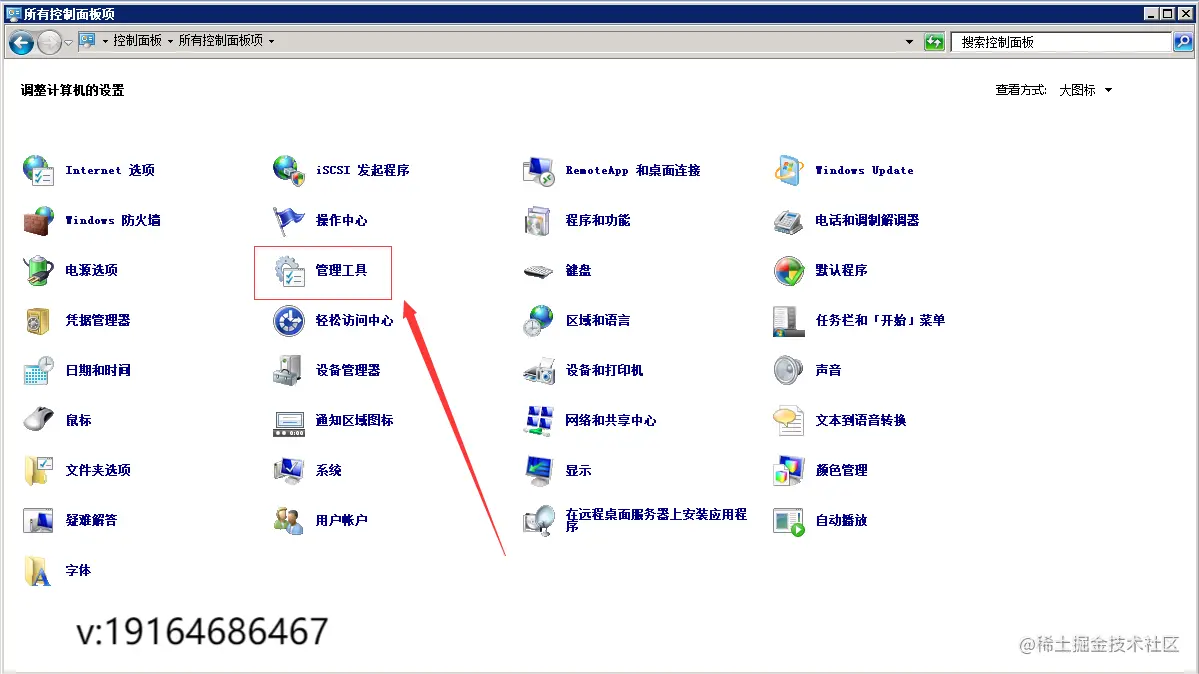This screenshot has height=674, width=1199.
Task: Open recent pages dropdown next to navigation arrows
Action: point(67,41)
